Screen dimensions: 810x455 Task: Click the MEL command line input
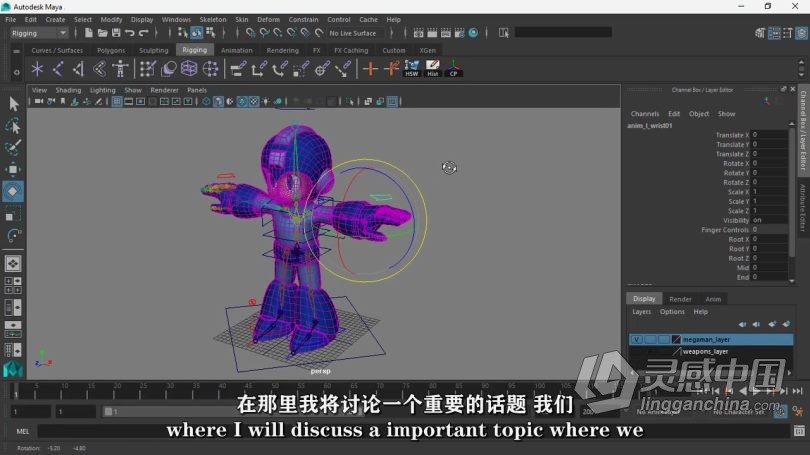[x=413, y=431]
